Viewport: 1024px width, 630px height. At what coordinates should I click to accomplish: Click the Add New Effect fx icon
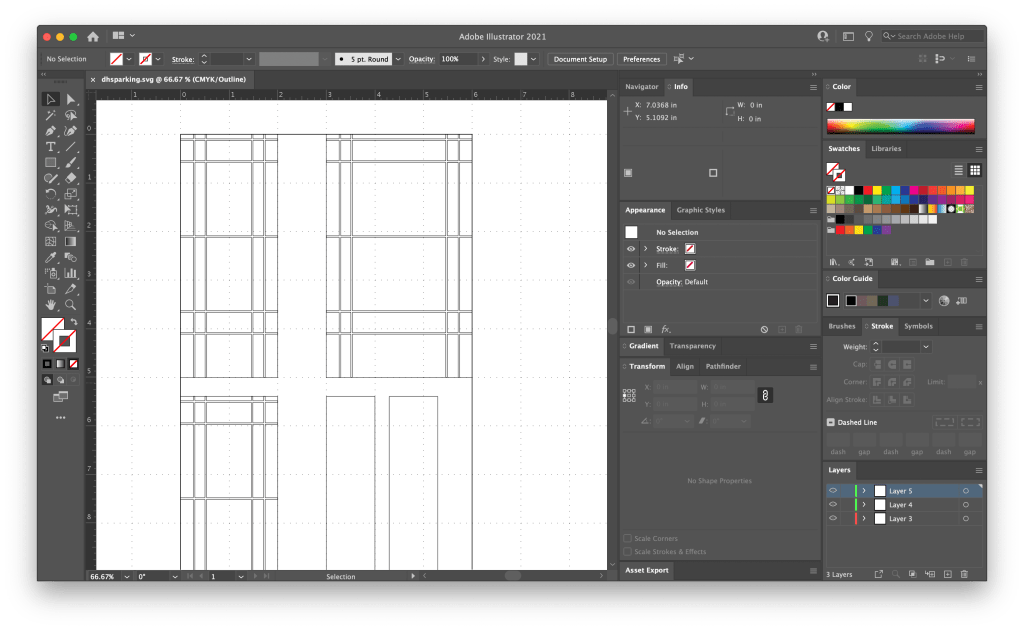pyautogui.click(x=666, y=329)
